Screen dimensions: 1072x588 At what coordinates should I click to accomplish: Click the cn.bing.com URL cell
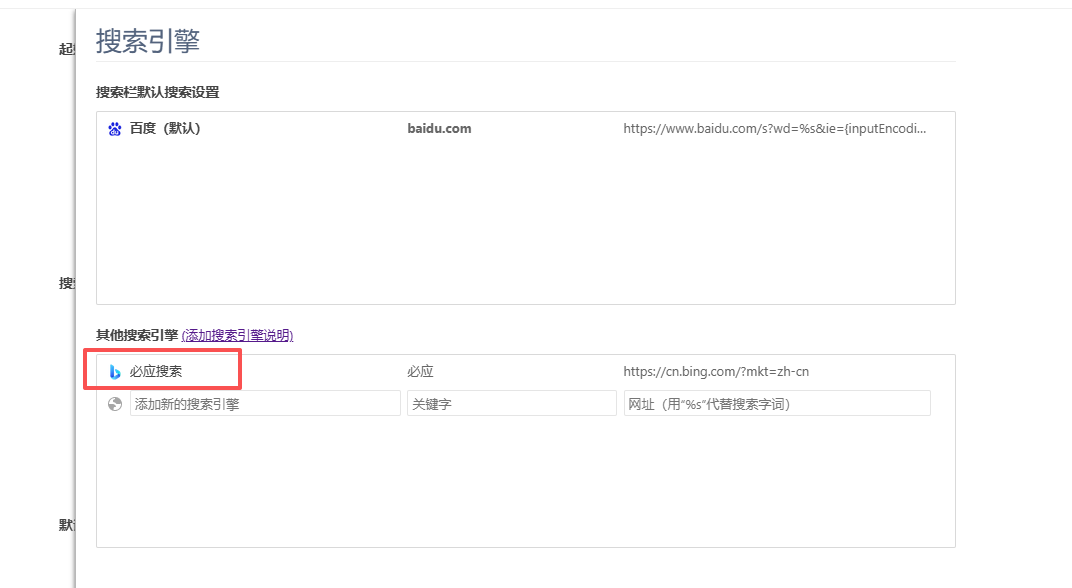[x=715, y=372]
